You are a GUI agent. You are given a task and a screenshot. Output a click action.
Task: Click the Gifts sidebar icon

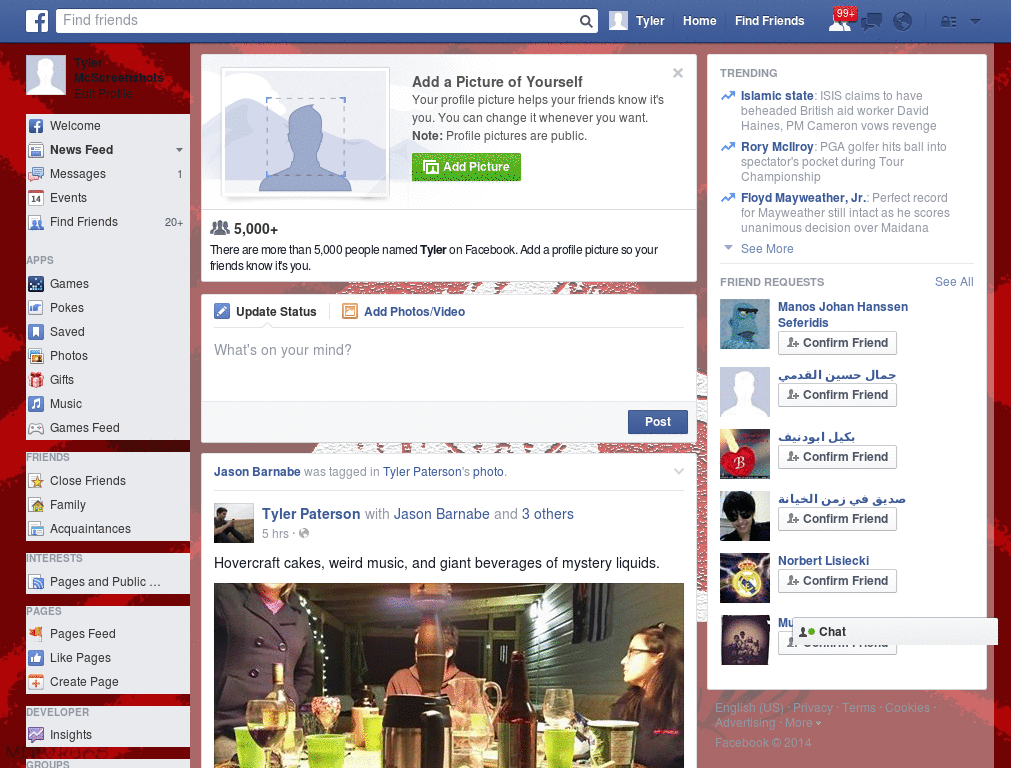point(37,380)
